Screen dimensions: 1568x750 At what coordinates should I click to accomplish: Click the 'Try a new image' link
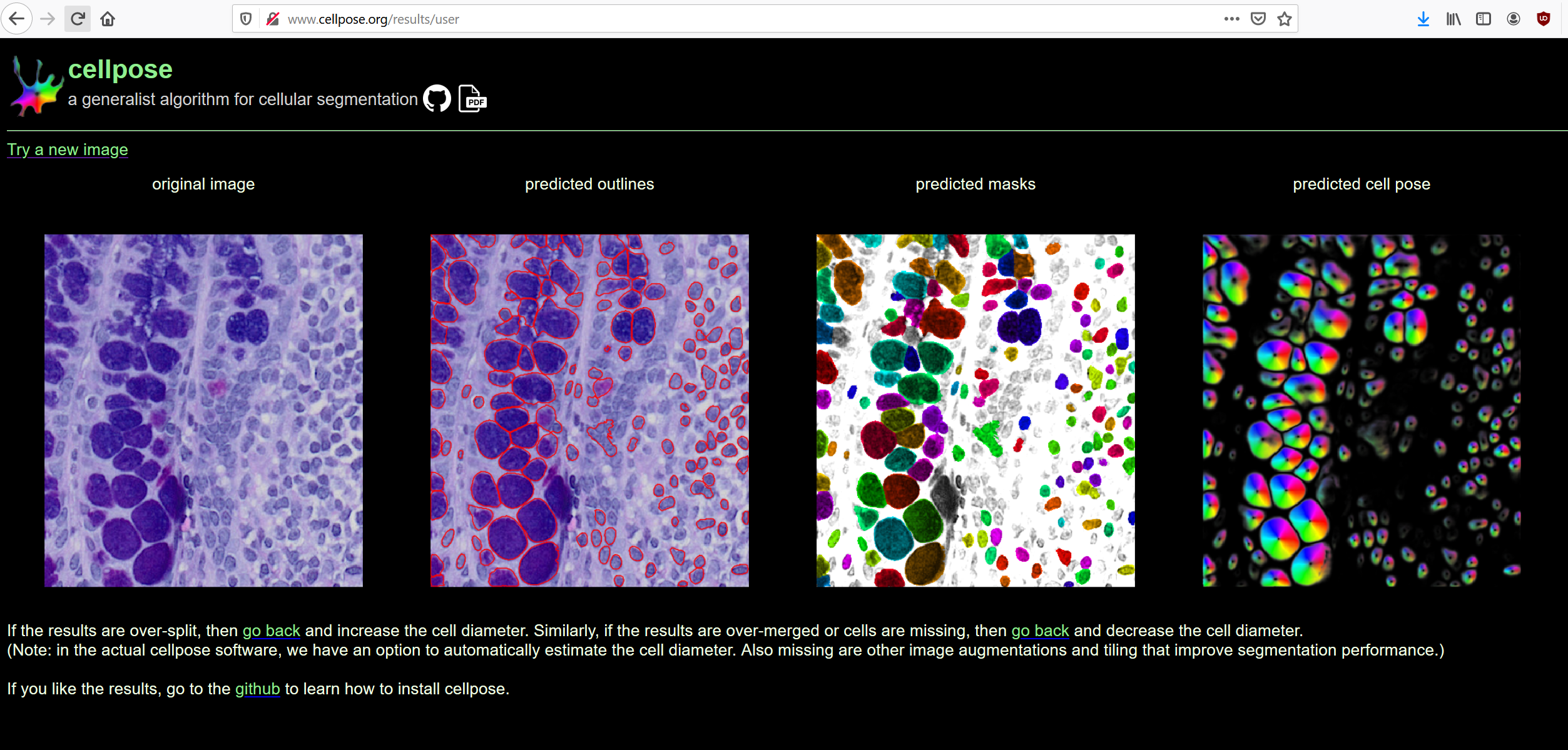point(68,149)
